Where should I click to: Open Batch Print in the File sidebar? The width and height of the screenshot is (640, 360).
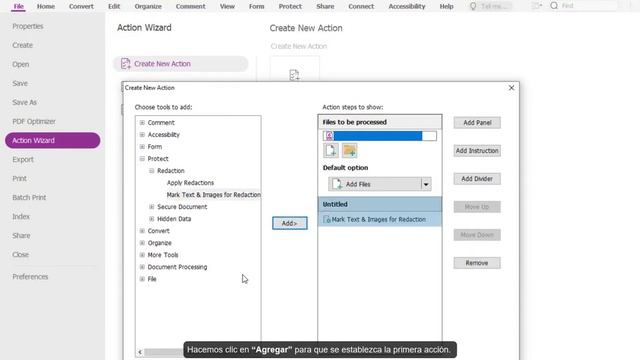29,198
